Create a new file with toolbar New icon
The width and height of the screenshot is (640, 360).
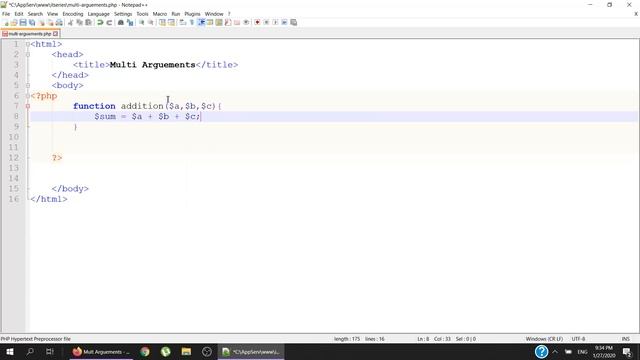coord(5,22)
